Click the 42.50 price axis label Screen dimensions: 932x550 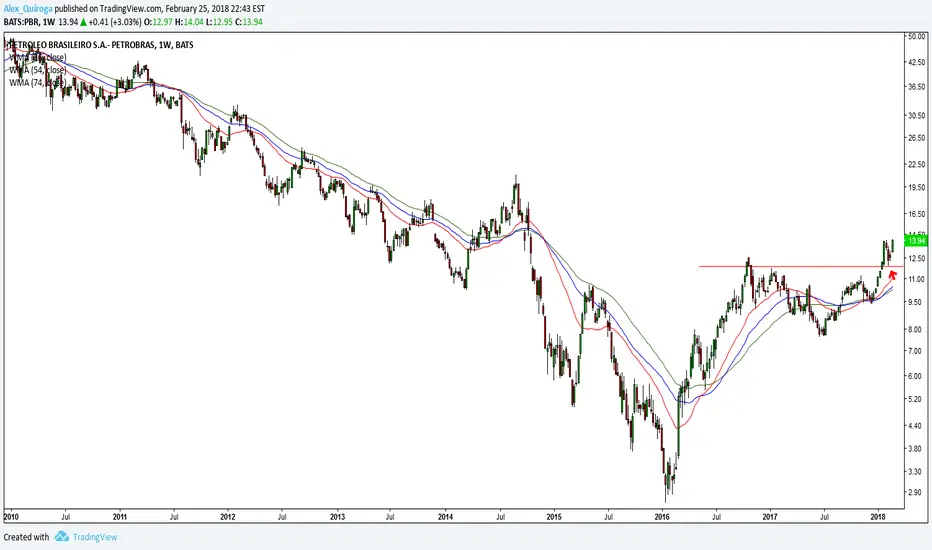tap(917, 62)
